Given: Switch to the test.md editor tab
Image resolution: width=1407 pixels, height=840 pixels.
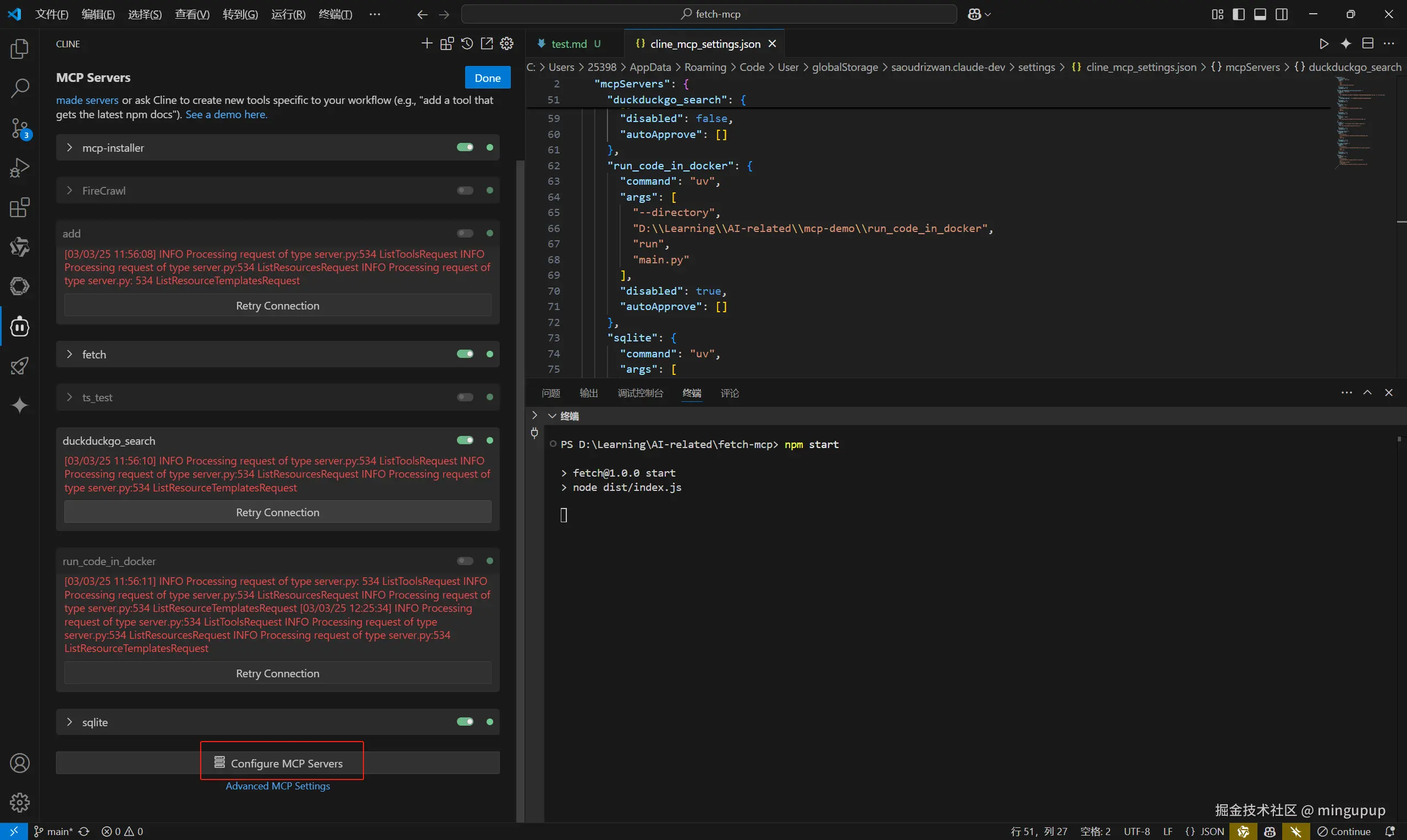Looking at the screenshot, I should pos(569,43).
